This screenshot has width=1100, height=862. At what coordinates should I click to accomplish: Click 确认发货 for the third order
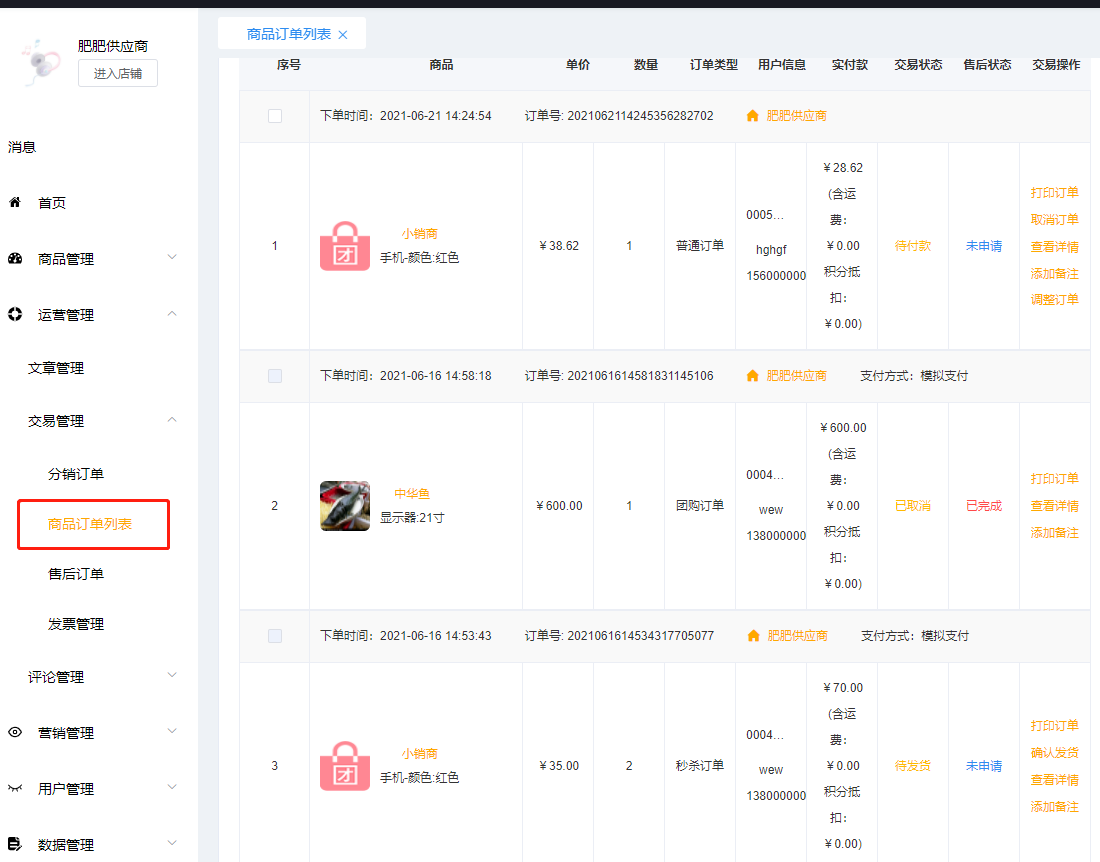[1054, 753]
